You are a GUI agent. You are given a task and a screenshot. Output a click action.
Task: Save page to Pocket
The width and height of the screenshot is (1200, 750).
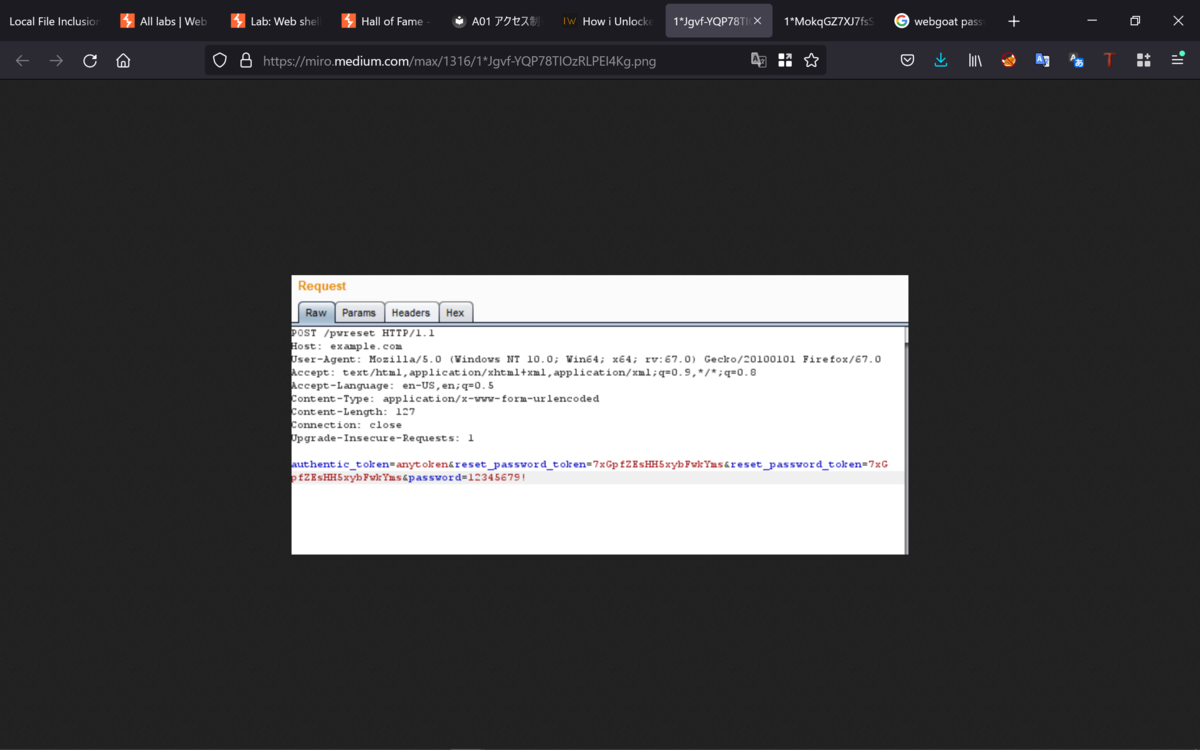(907, 61)
